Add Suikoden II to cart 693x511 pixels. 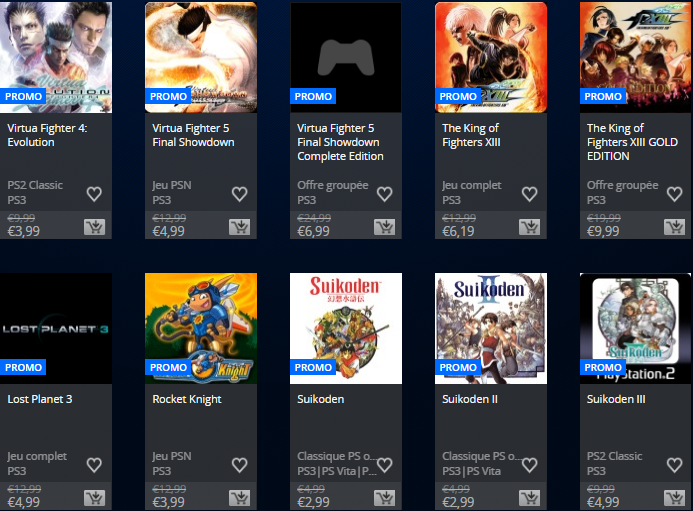click(530, 498)
